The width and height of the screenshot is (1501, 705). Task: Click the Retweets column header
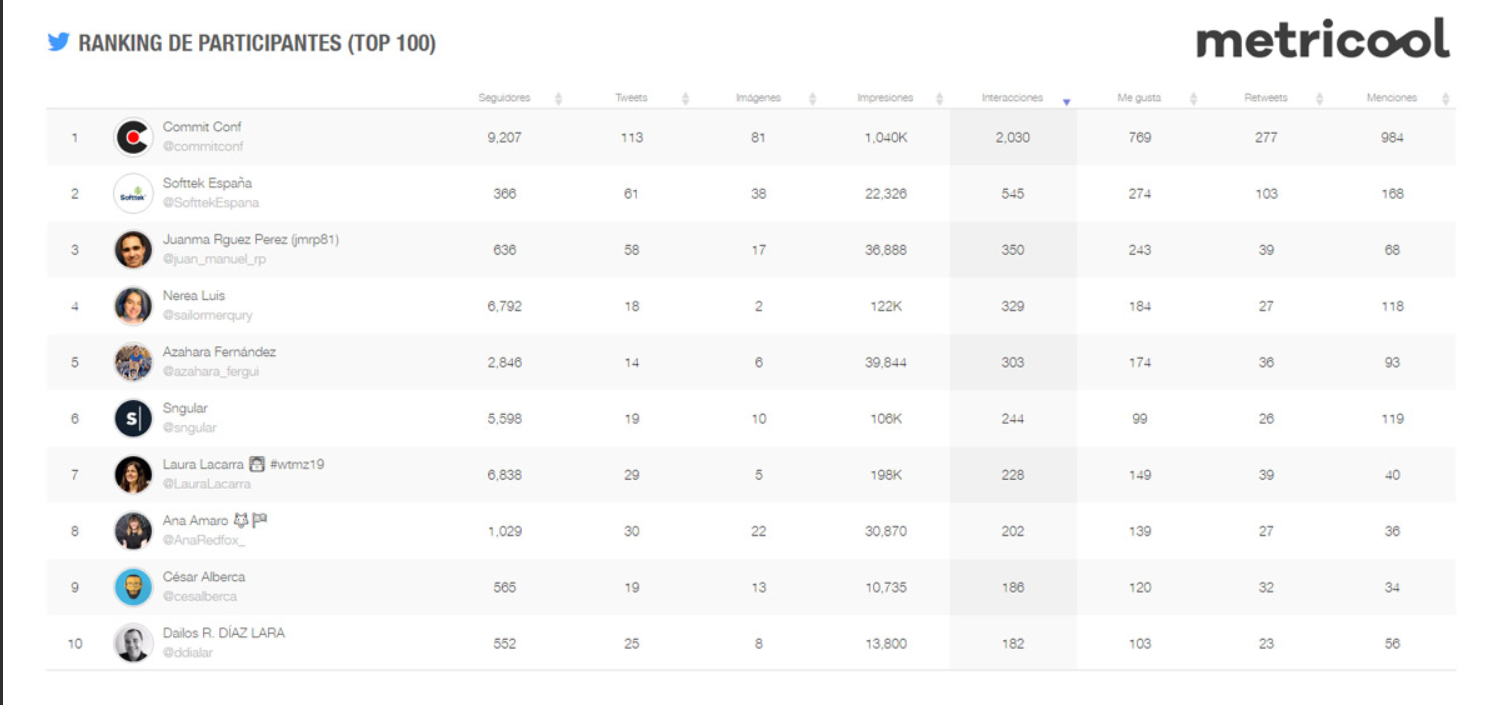click(x=1266, y=98)
